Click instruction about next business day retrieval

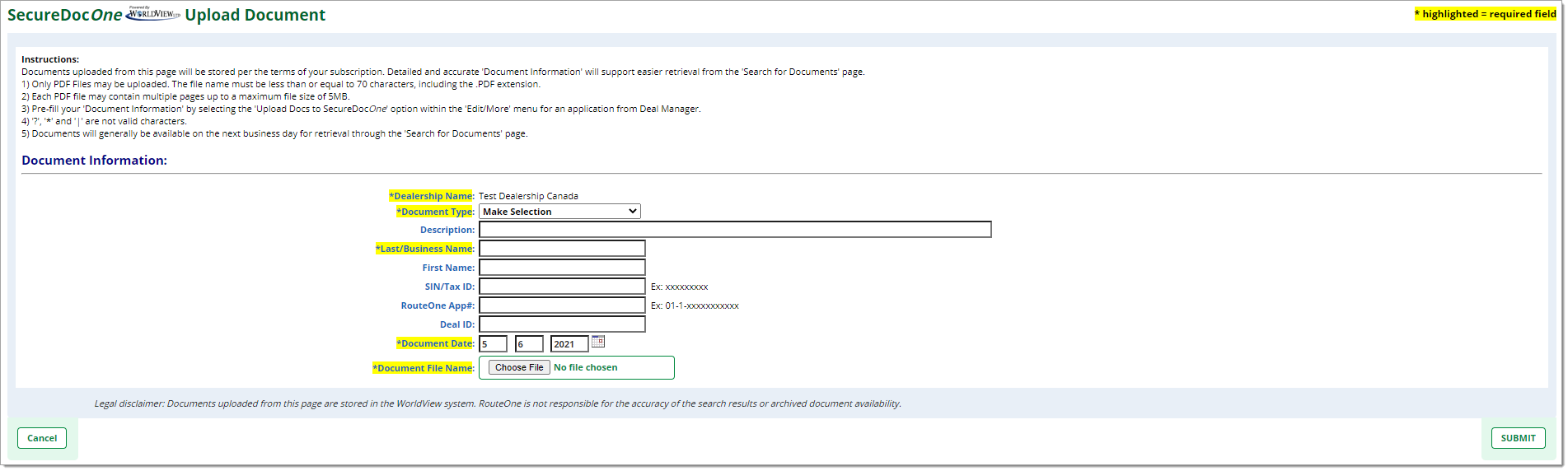tap(274, 133)
